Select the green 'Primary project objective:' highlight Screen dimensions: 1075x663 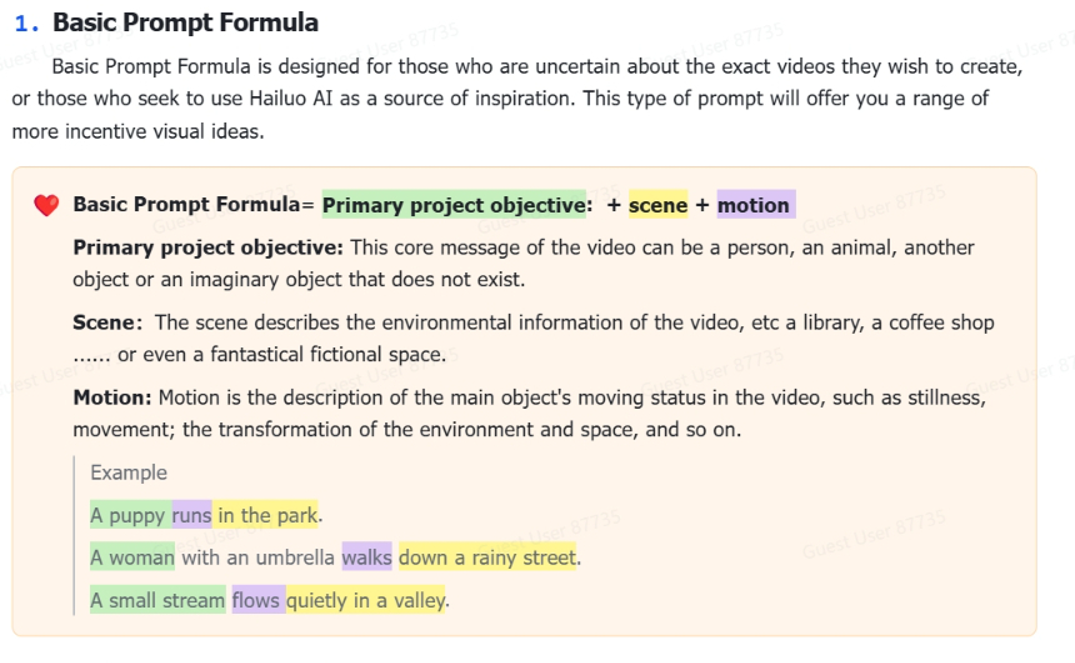point(454,204)
